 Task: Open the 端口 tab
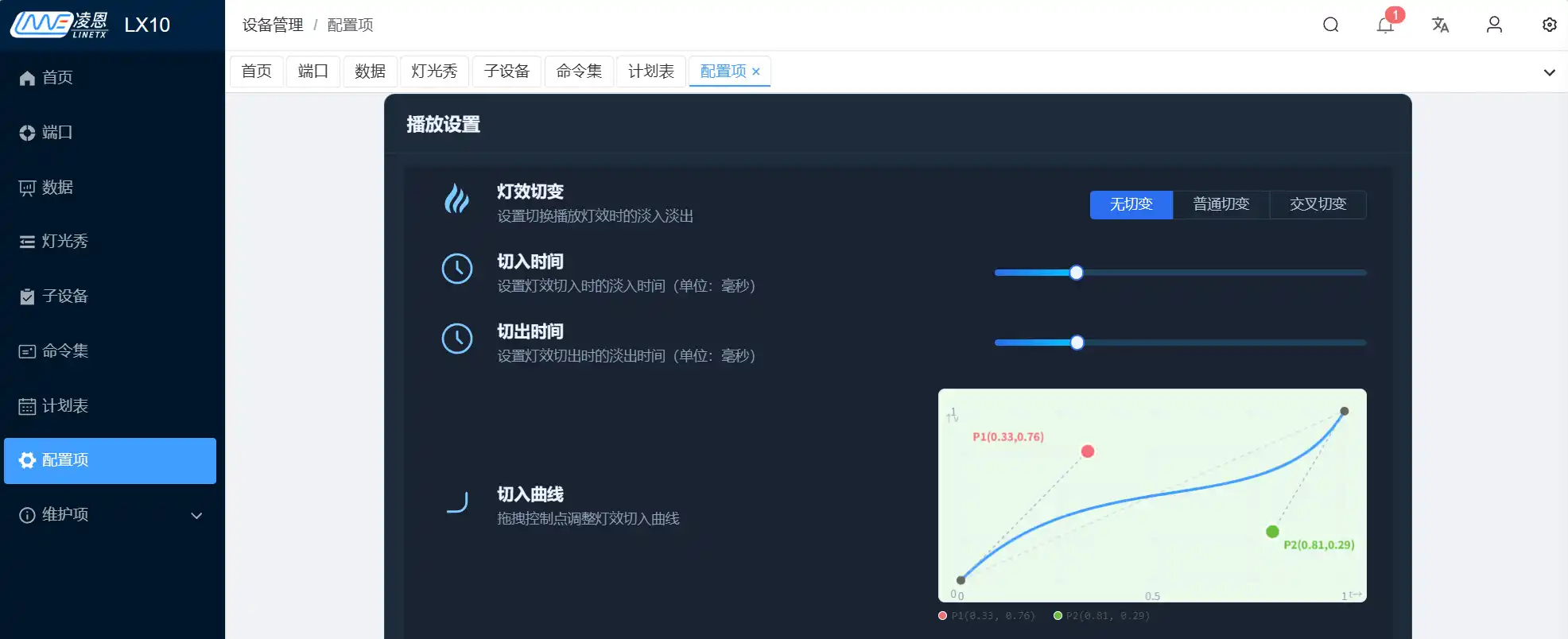313,72
